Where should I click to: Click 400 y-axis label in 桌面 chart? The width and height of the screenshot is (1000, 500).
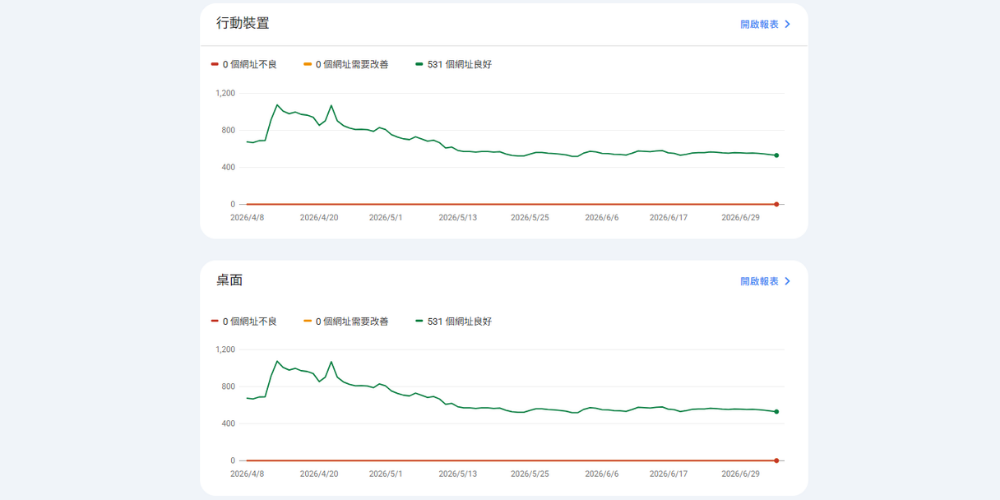[229, 423]
